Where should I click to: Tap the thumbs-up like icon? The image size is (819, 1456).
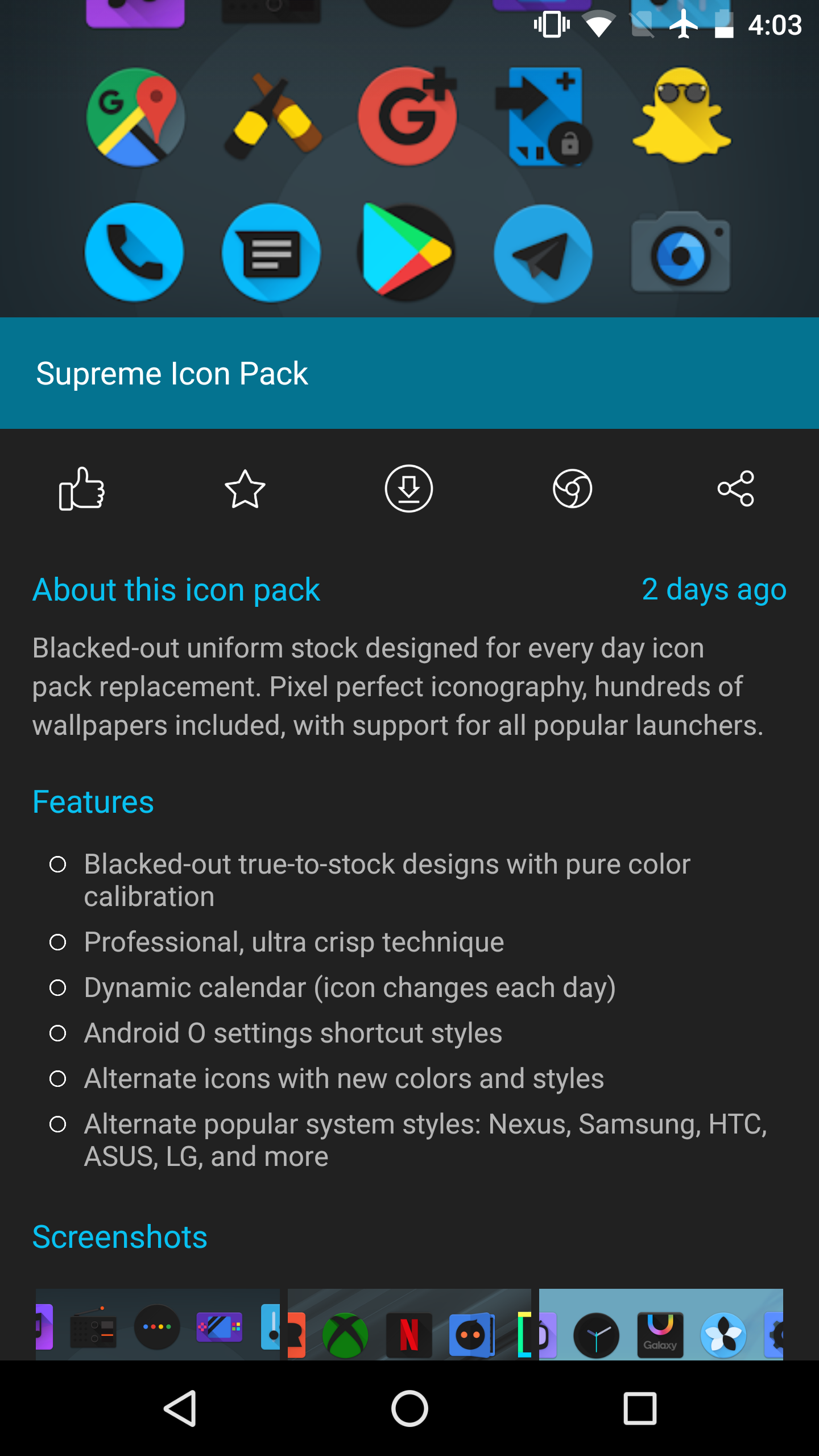coord(82,489)
